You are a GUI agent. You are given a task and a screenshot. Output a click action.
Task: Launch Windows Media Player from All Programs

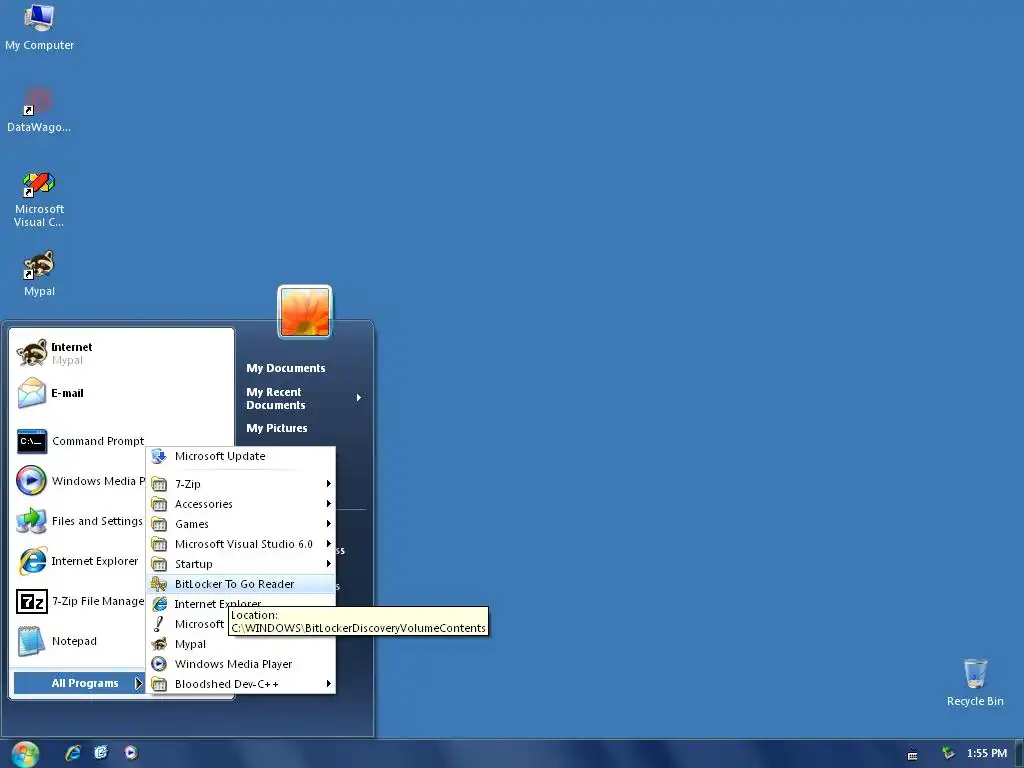241,664
